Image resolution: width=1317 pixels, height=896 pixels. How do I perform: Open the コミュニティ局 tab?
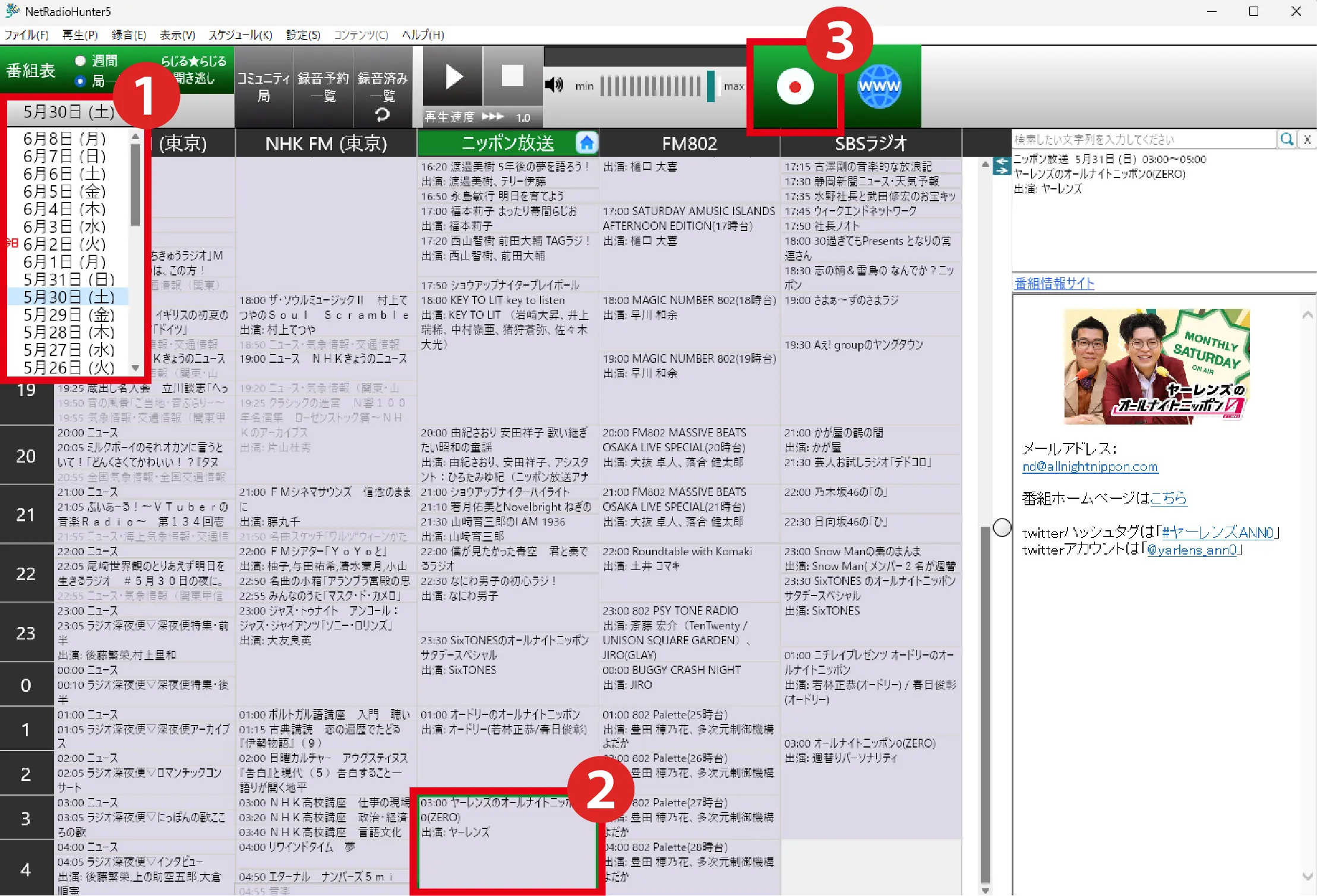point(264,87)
